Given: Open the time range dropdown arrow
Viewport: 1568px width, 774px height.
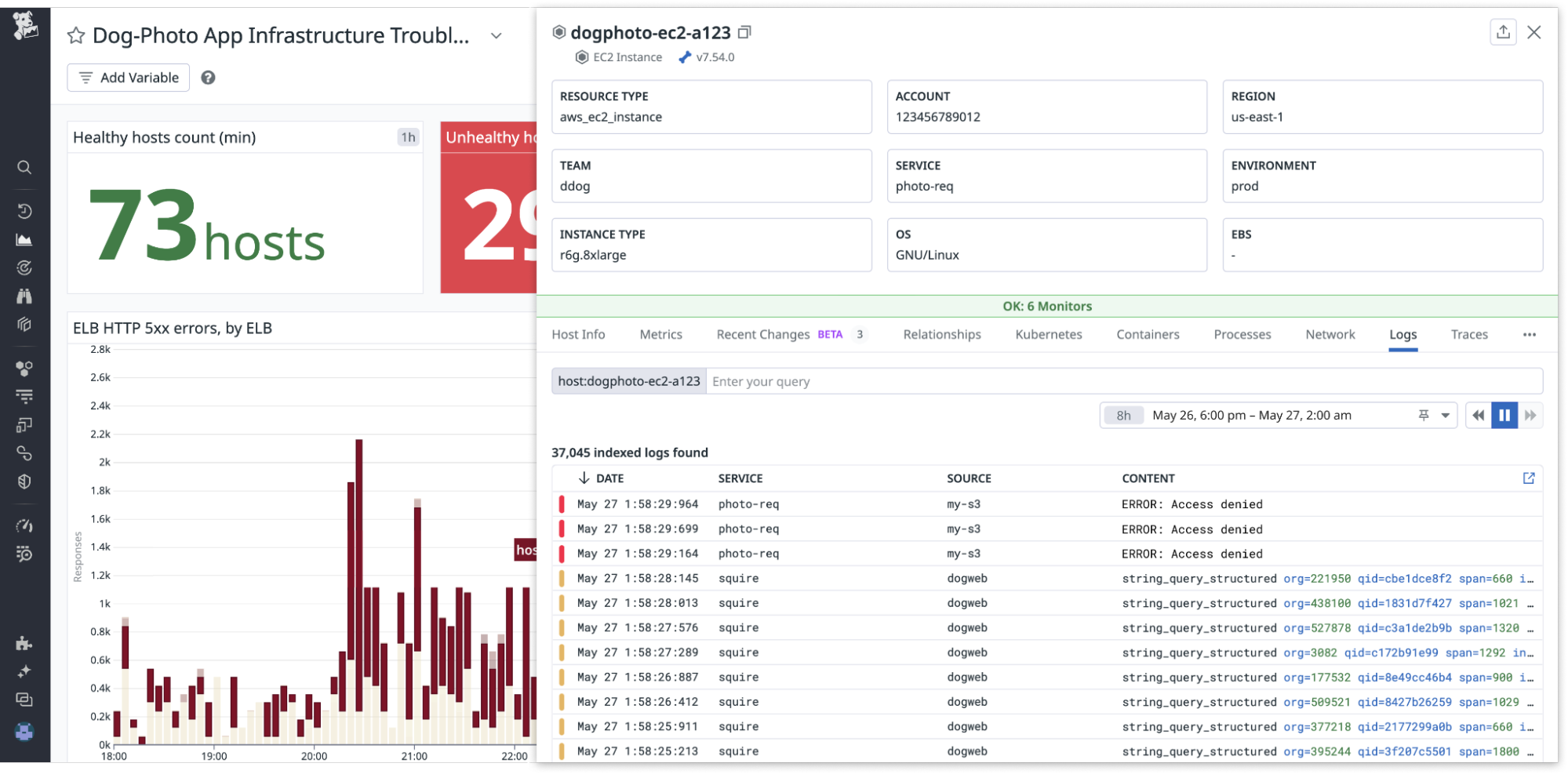Looking at the screenshot, I should click(x=1445, y=416).
